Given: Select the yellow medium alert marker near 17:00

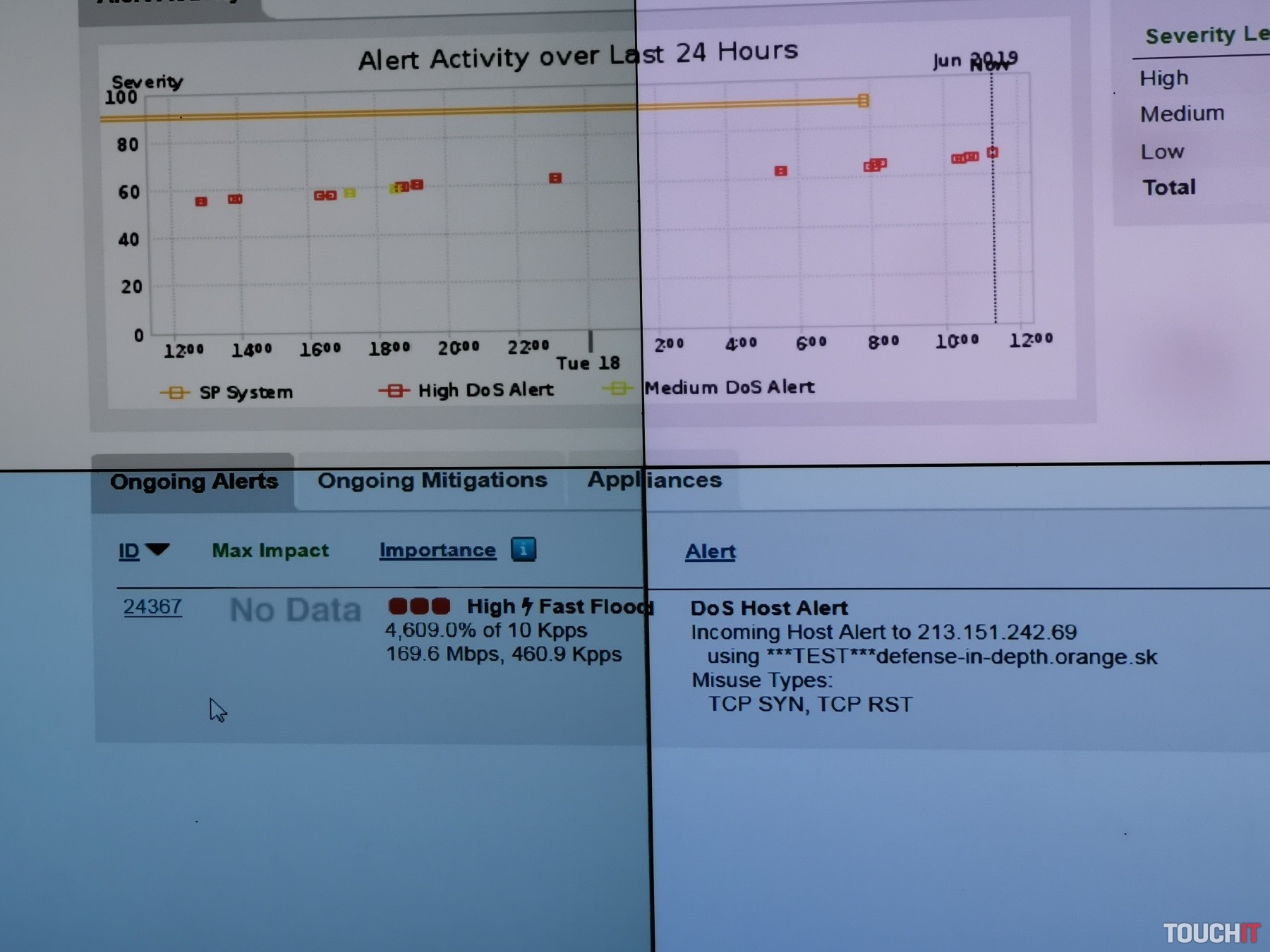Looking at the screenshot, I should click(349, 193).
